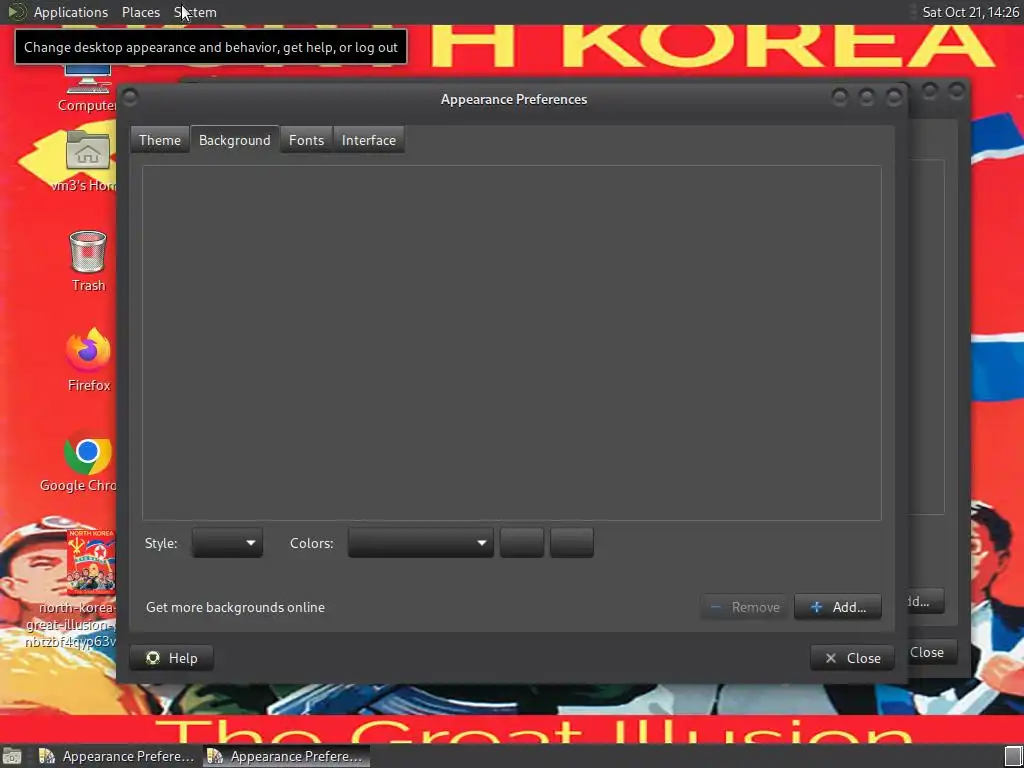The image size is (1024, 768).
Task: Click the first Appearance Preferences taskbar entry
Action: [118, 756]
